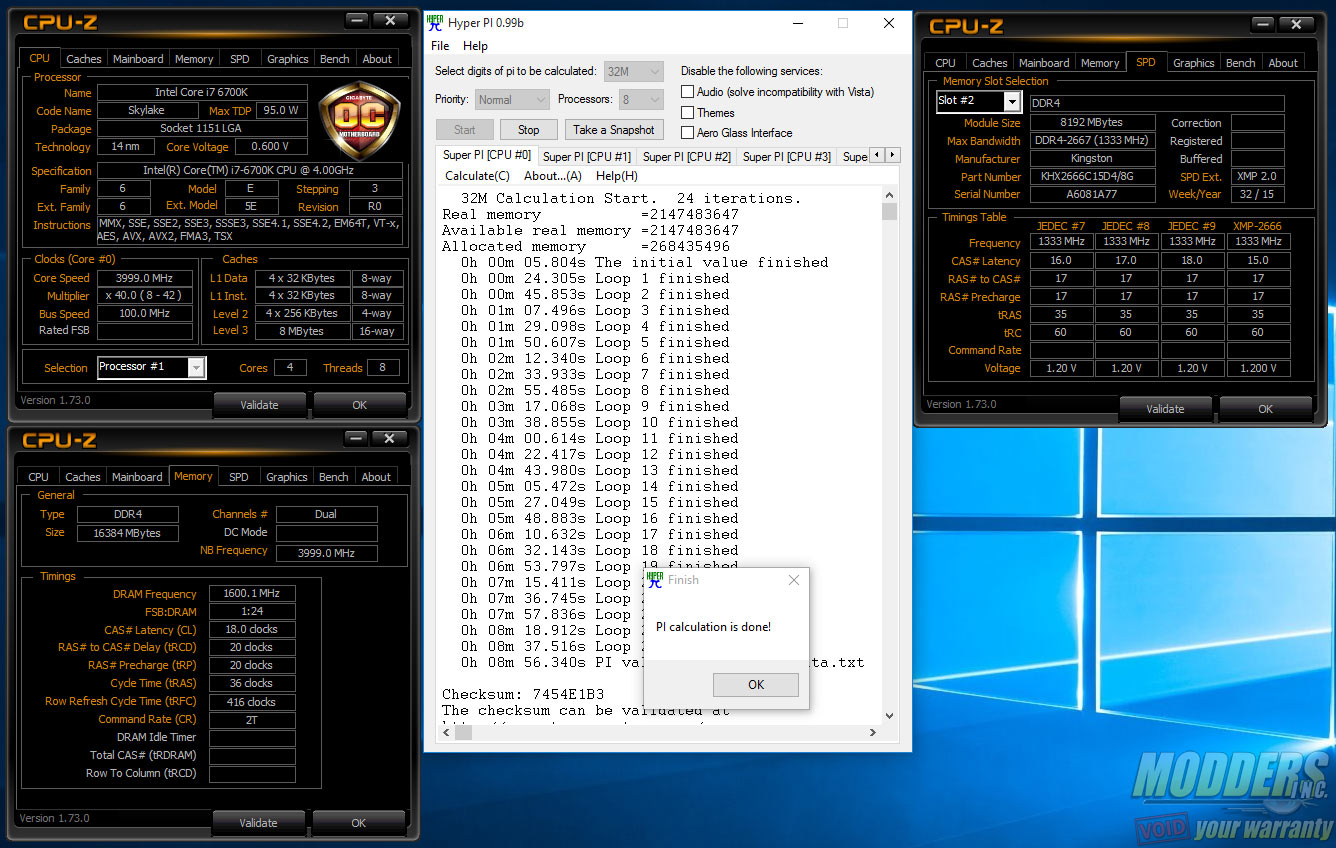1336x848 pixels.
Task: Open the About...(A) menu
Action: click(x=553, y=176)
